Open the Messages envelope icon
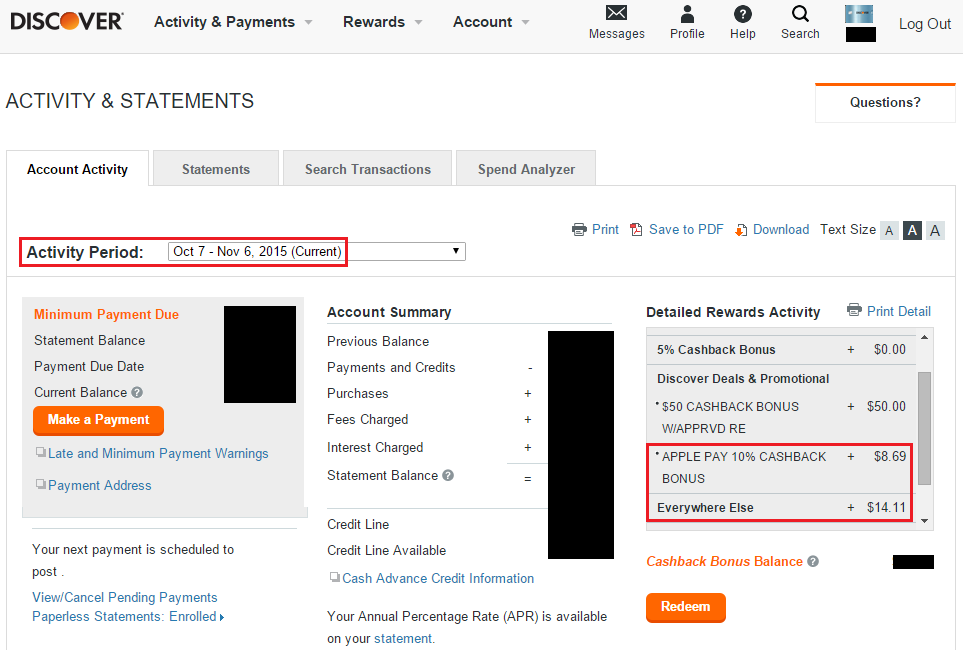 tap(616, 13)
